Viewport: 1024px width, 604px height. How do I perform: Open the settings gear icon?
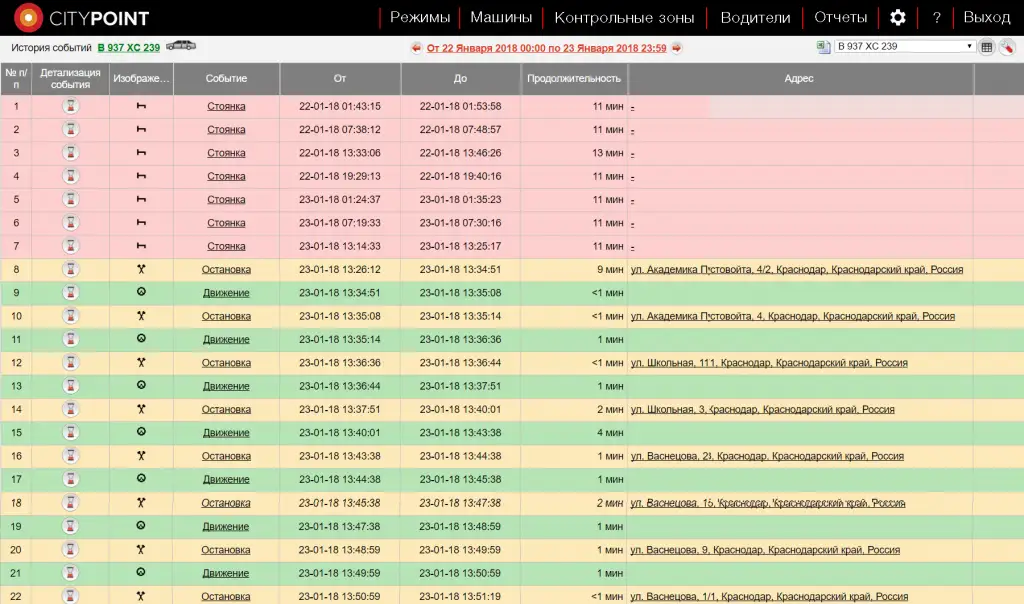897,17
